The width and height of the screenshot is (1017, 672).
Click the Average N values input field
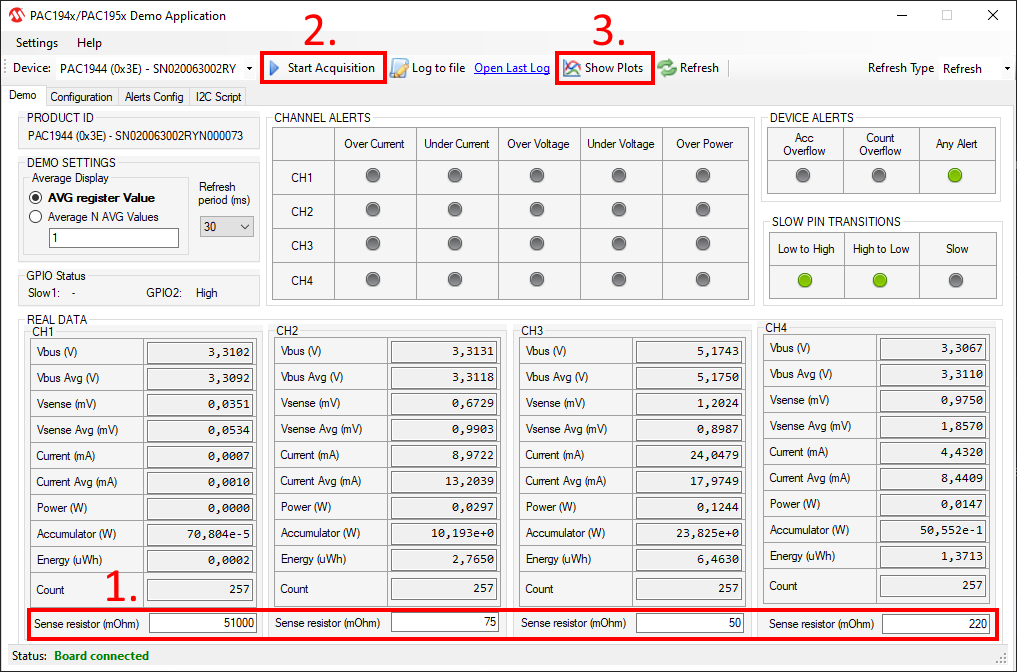(114, 238)
